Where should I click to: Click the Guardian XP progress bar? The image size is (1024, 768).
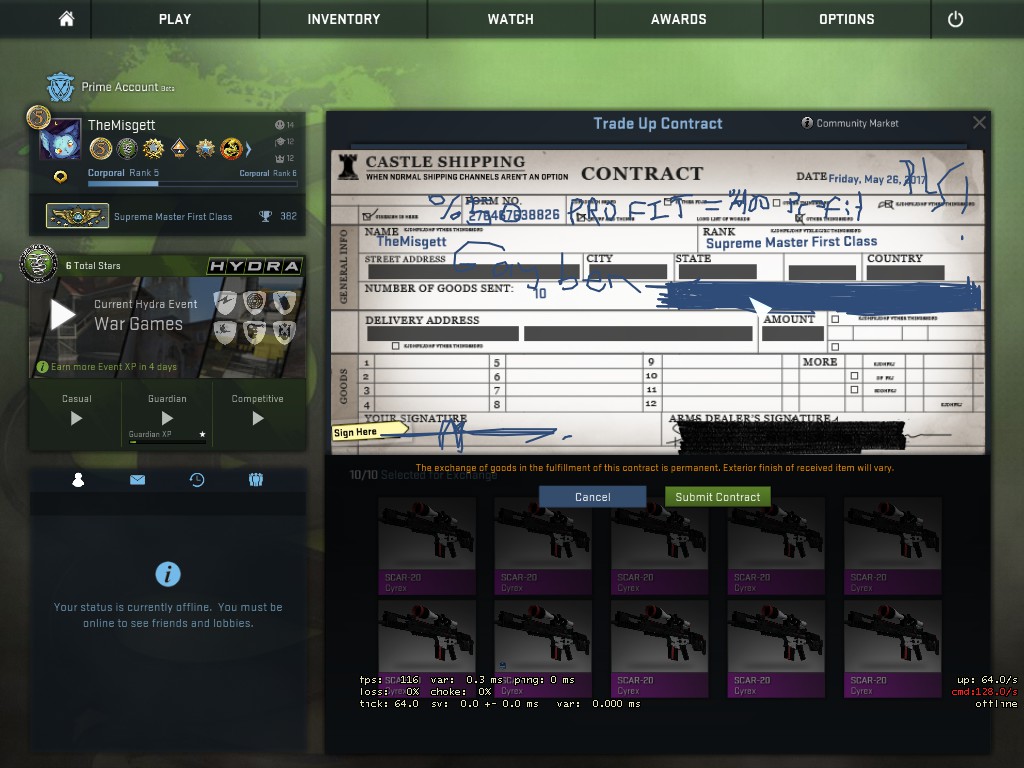coord(167,442)
